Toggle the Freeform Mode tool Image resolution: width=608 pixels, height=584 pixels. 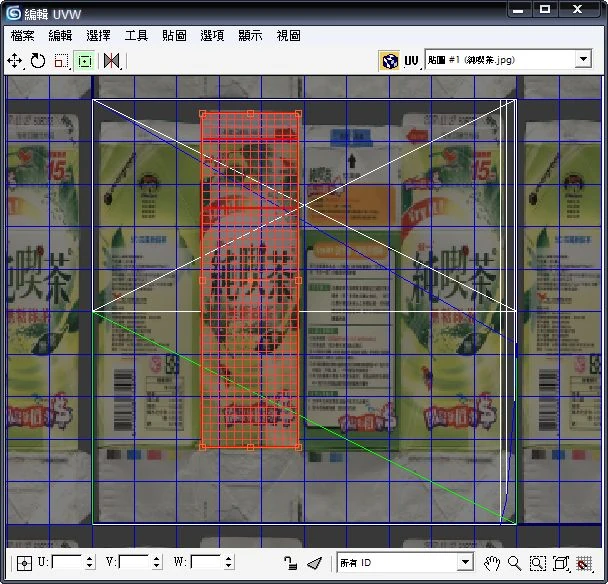point(85,61)
